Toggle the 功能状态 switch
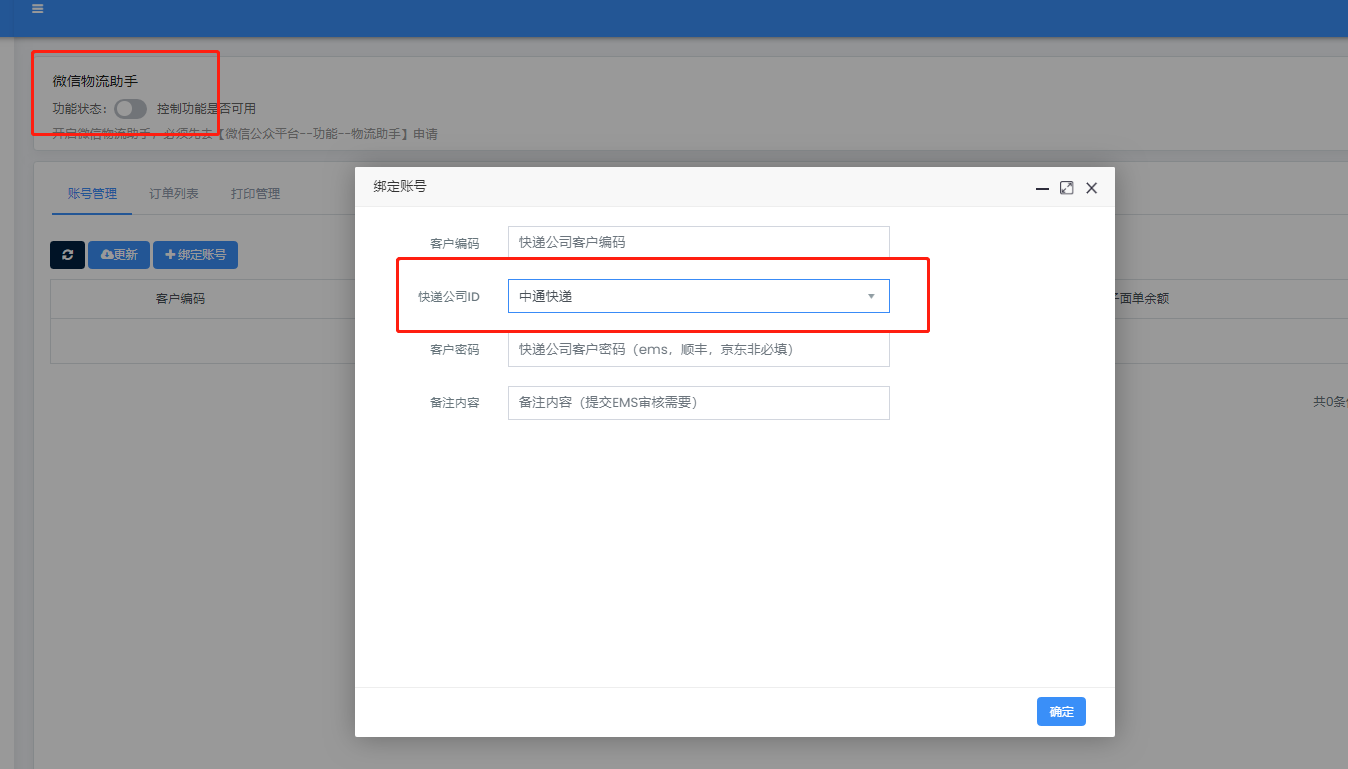 (x=130, y=109)
